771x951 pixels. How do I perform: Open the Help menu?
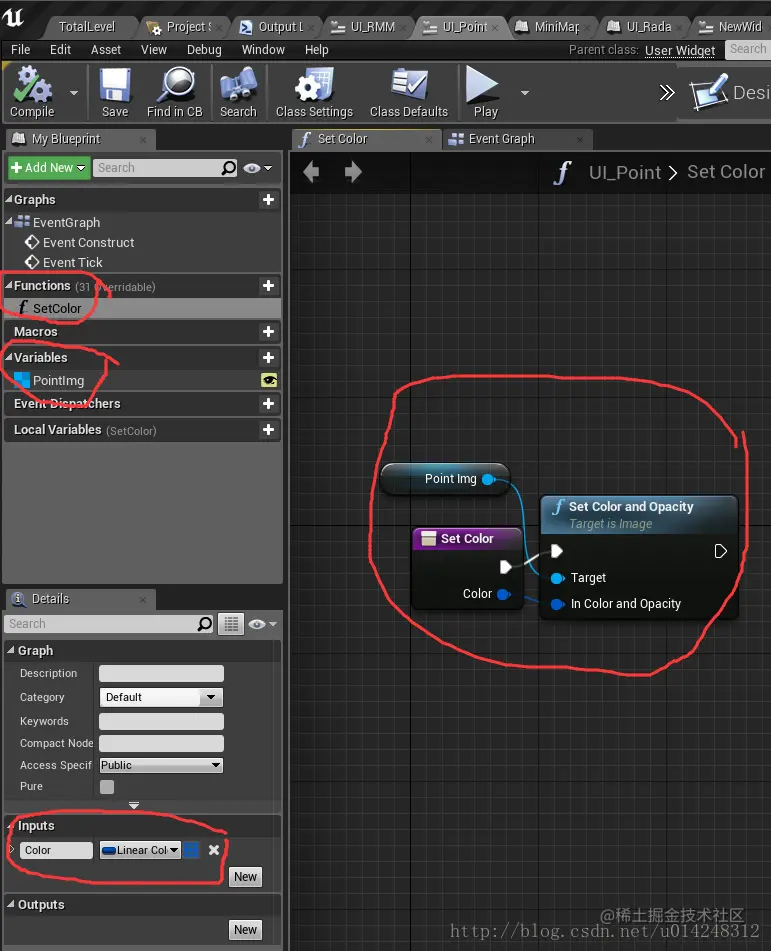pyautogui.click(x=317, y=50)
